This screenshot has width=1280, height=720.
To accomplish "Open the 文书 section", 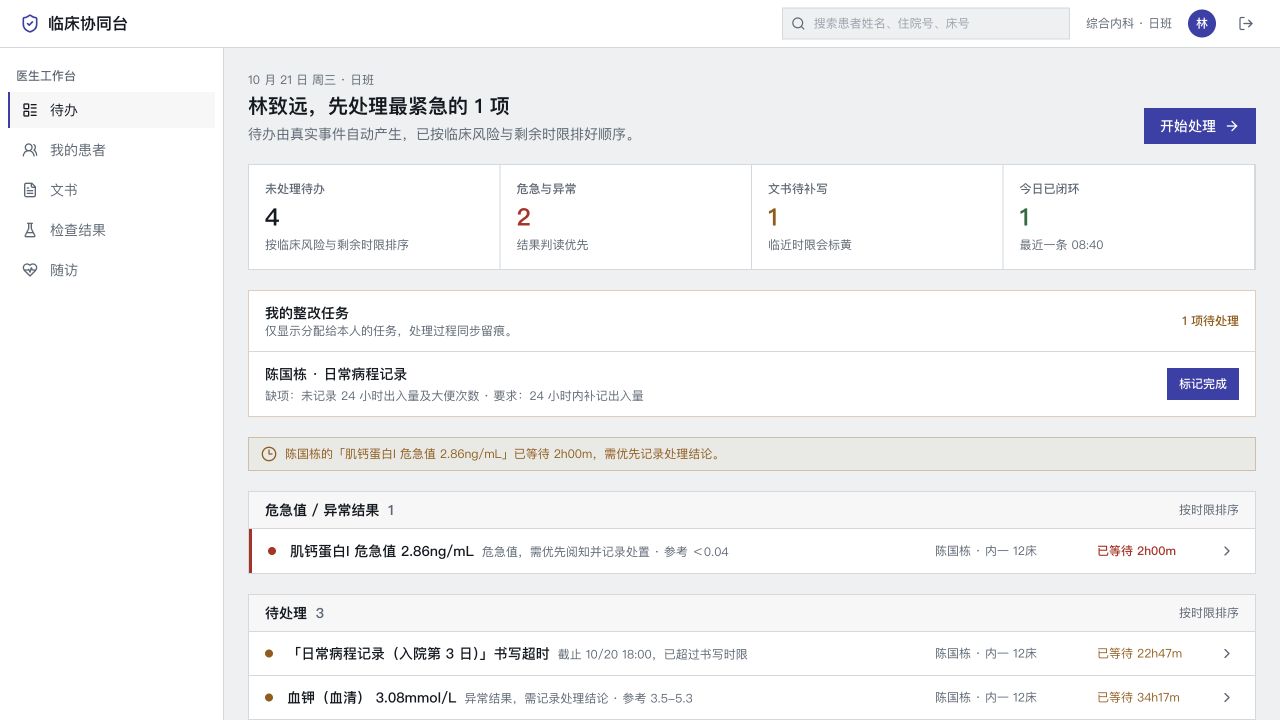I will (x=111, y=190).
